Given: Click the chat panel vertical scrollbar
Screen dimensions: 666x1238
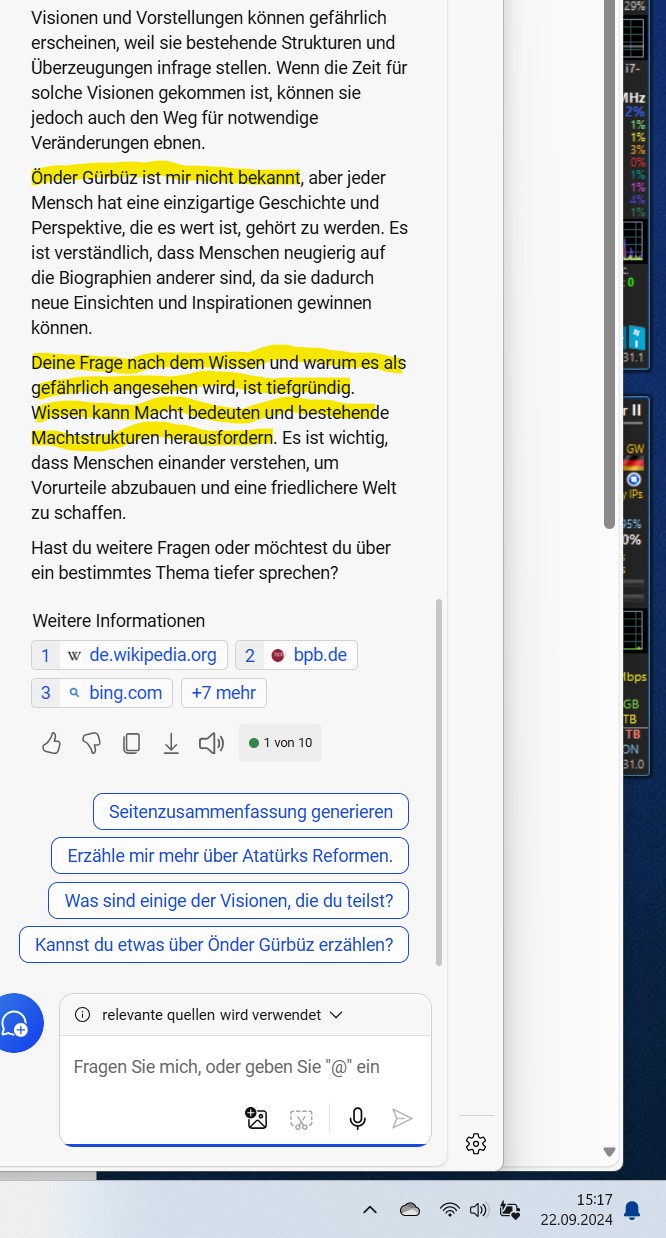Looking at the screenshot, I should point(438,780).
